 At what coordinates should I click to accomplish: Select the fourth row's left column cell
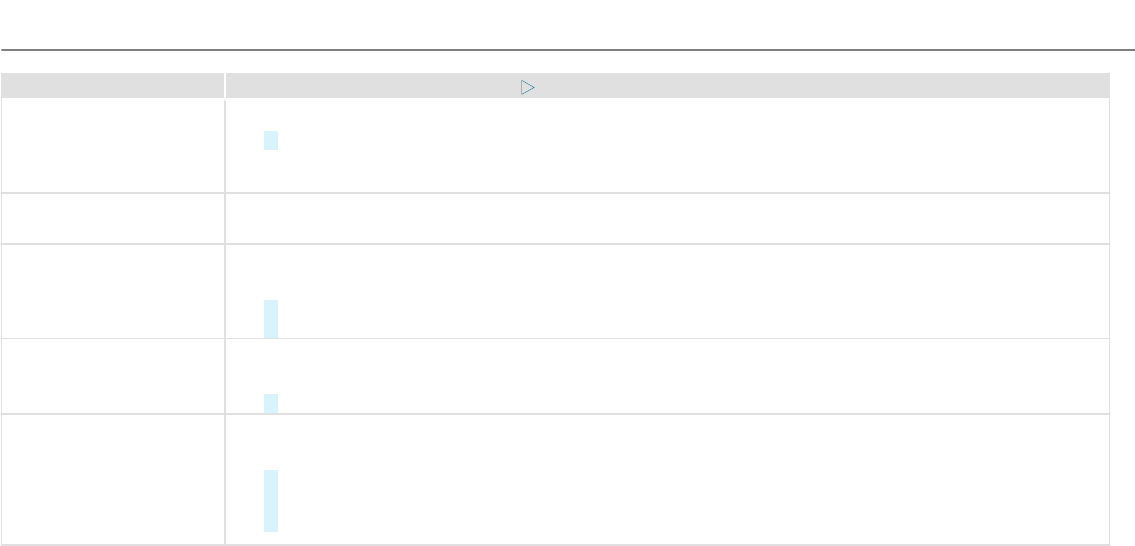pos(112,376)
